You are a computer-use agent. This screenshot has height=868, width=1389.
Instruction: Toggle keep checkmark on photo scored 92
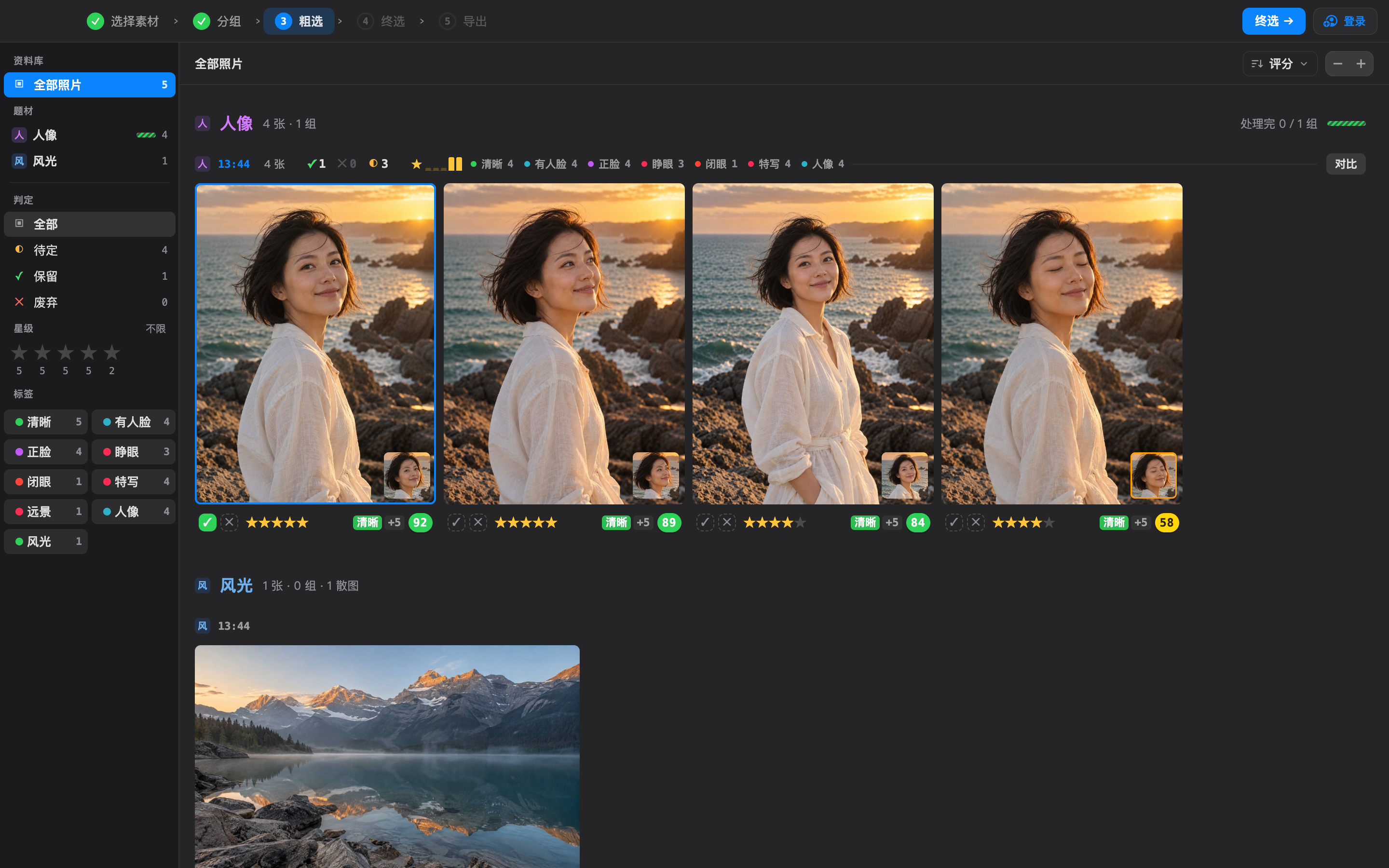(x=207, y=522)
